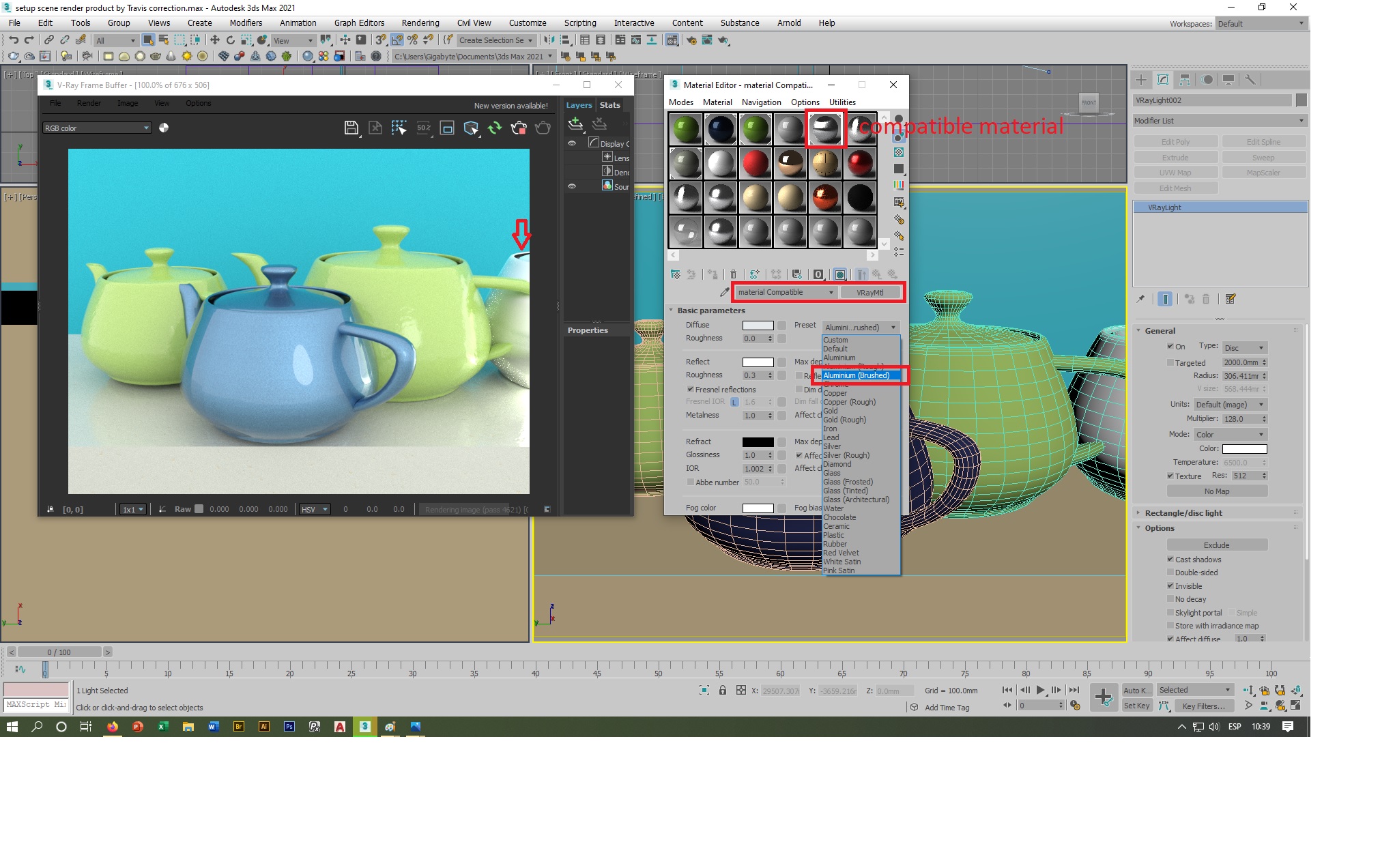Screen dimensions: 1395x868
Task: Open the material Compatible name dropdown
Action: point(786,292)
